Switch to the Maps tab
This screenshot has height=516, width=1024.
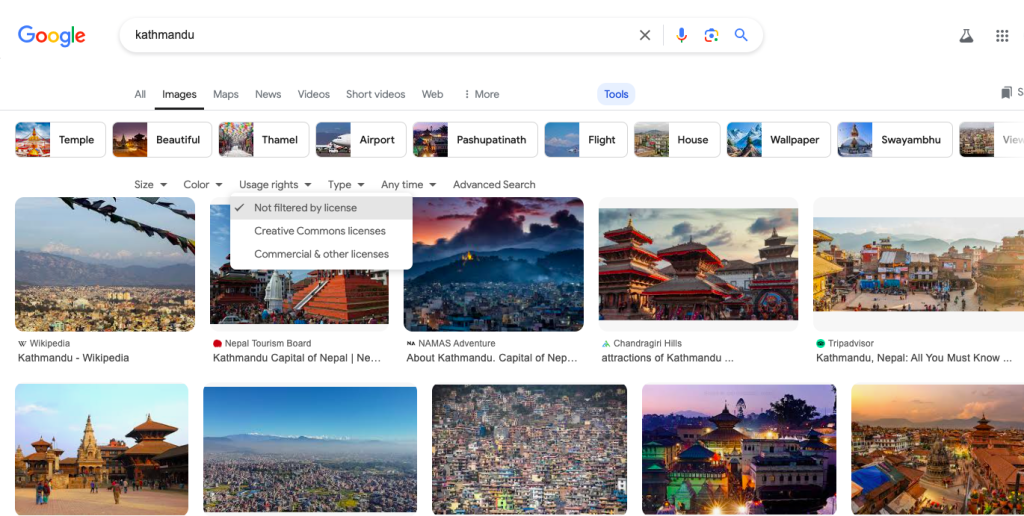click(225, 94)
